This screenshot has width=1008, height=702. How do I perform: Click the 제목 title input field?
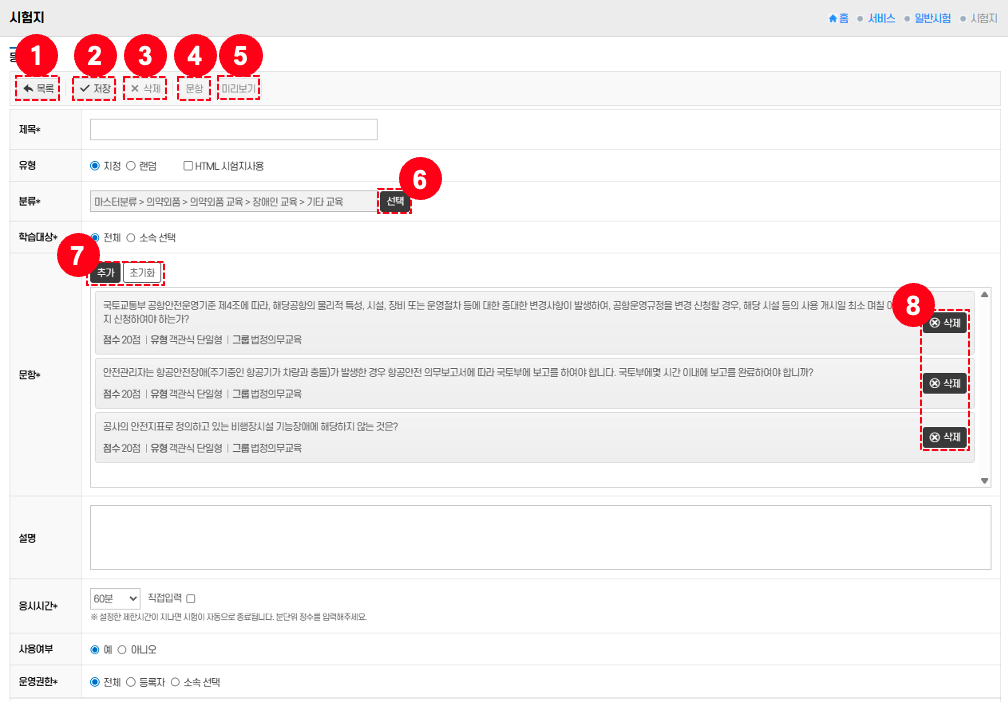coord(233,130)
